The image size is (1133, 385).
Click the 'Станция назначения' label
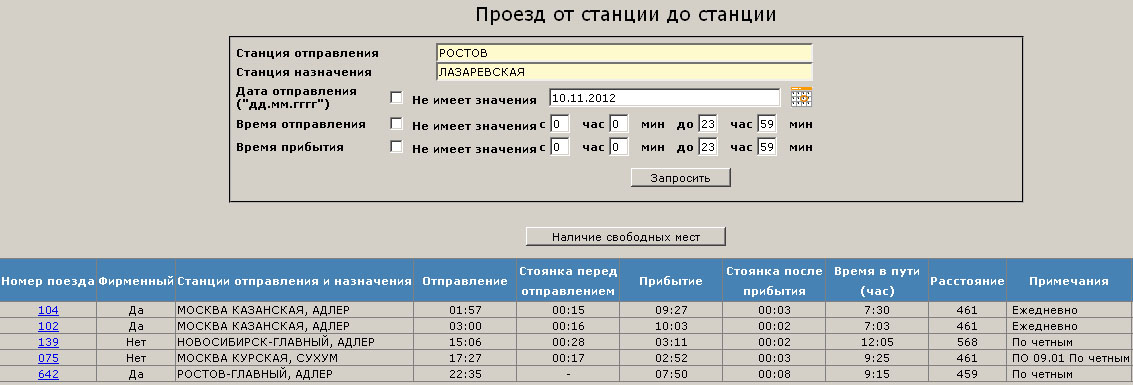coord(304,72)
